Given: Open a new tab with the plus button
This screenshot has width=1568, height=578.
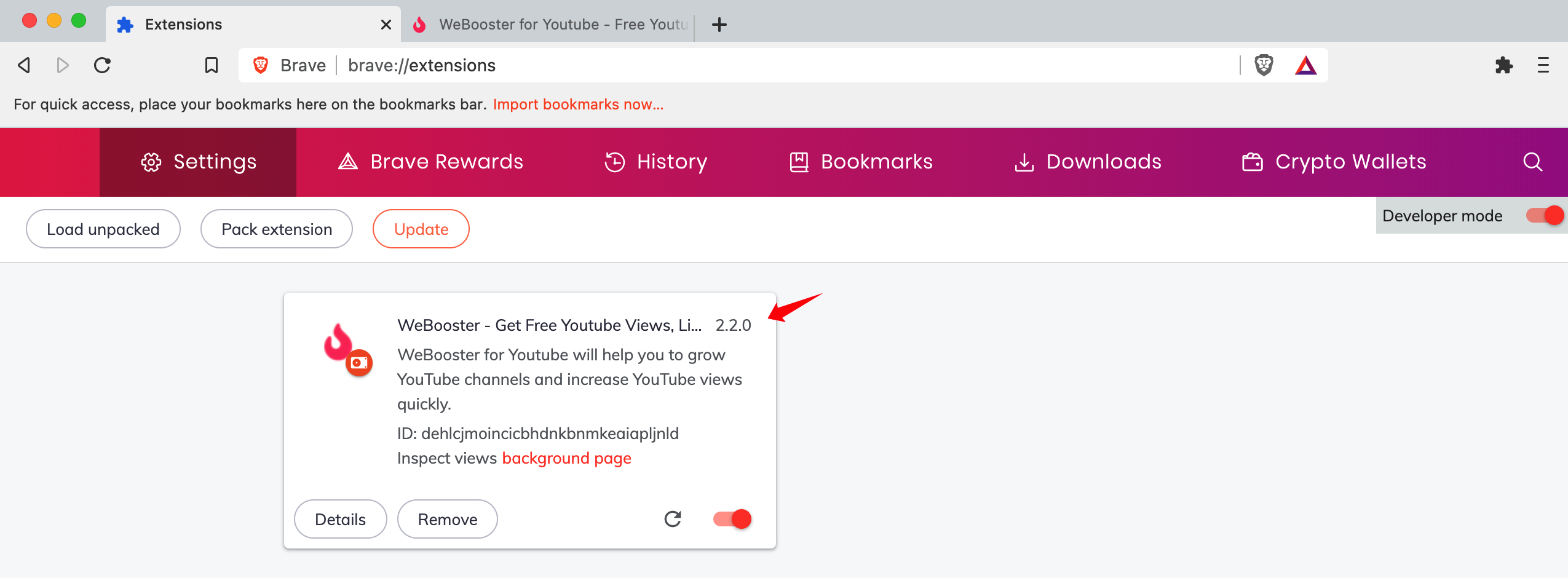Looking at the screenshot, I should pyautogui.click(x=719, y=25).
